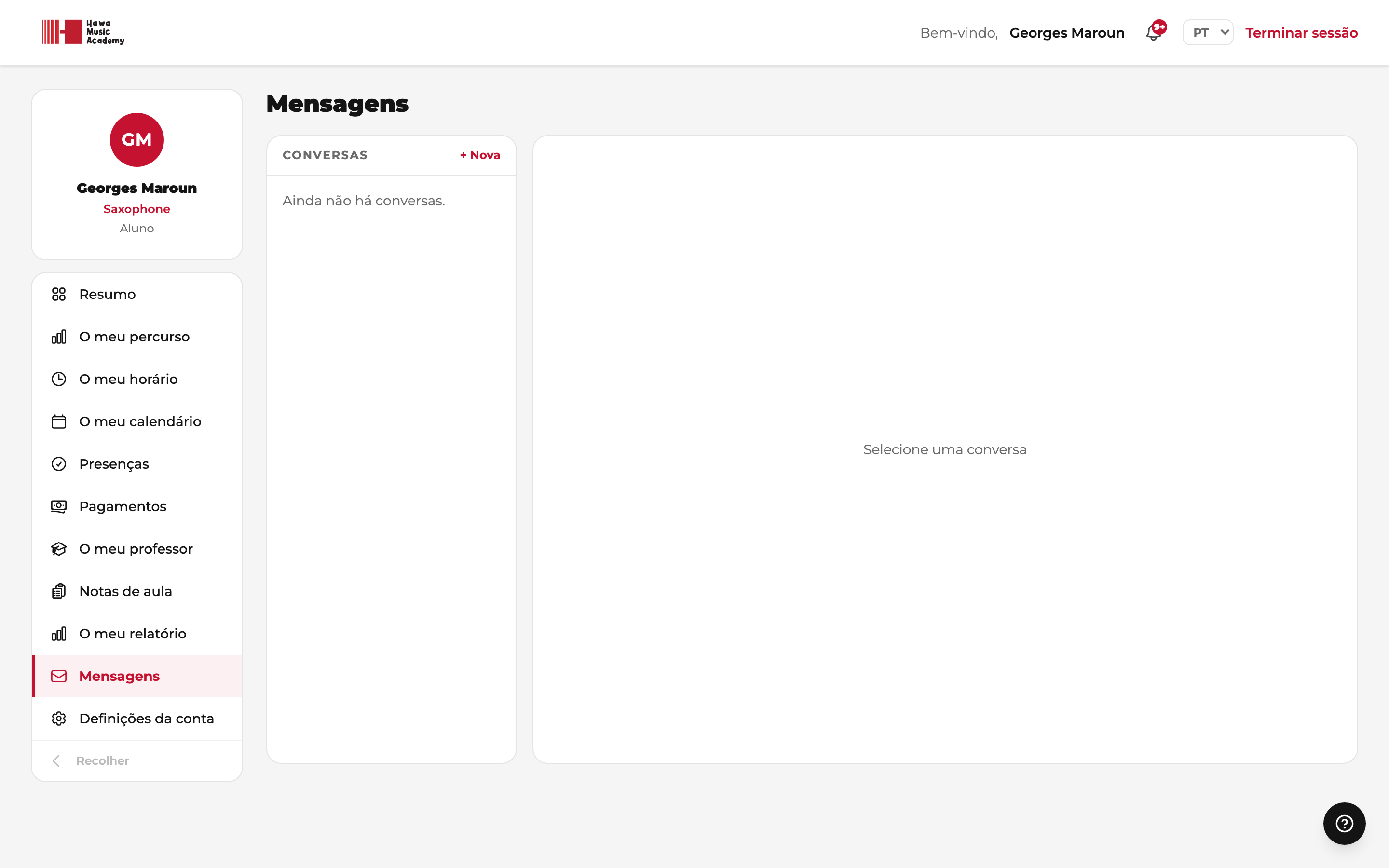Open the PT language dropdown
Viewport: 1389px width, 868px height.
point(1208,33)
